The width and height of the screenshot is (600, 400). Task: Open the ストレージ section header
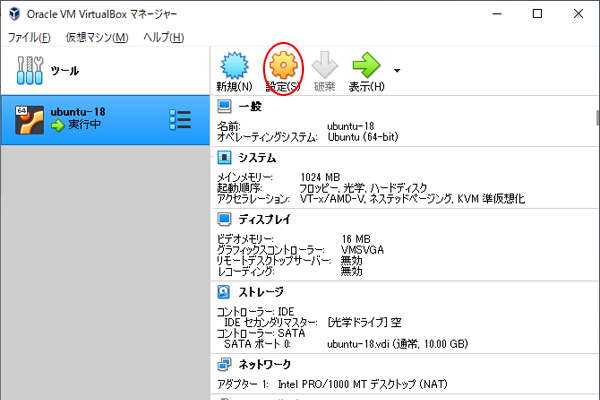click(261, 292)
